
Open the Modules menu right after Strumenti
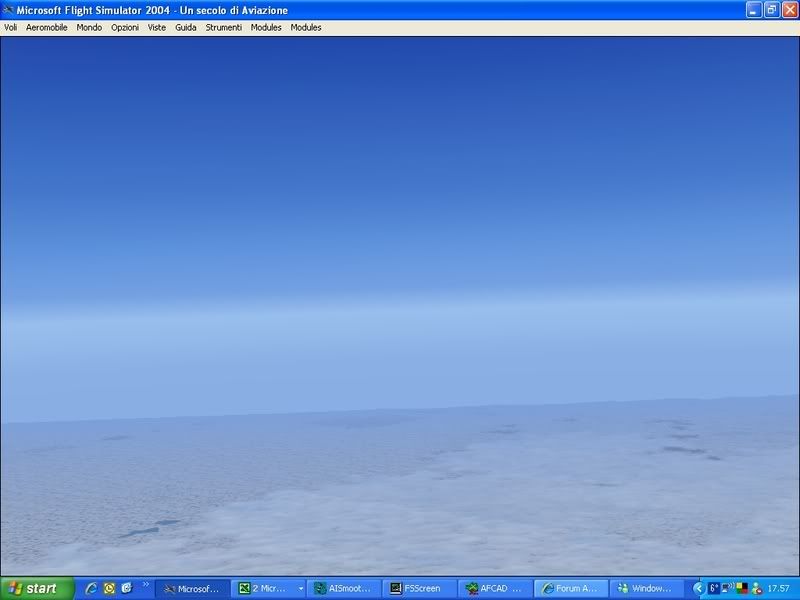(x=266, y=28)
